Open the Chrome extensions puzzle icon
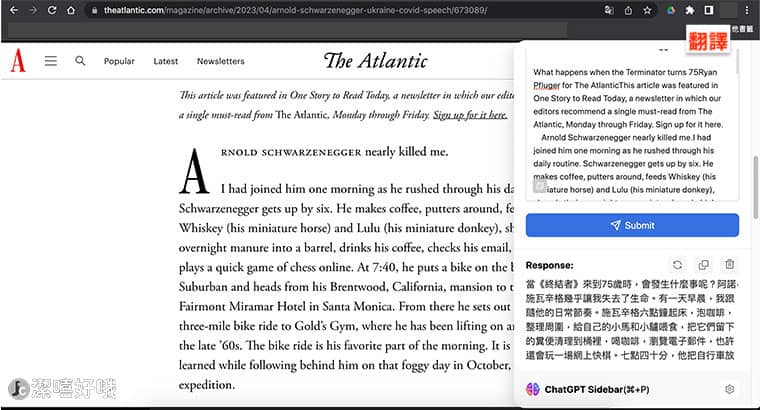Viewport: 760px width, 410px height. point(690,10)
